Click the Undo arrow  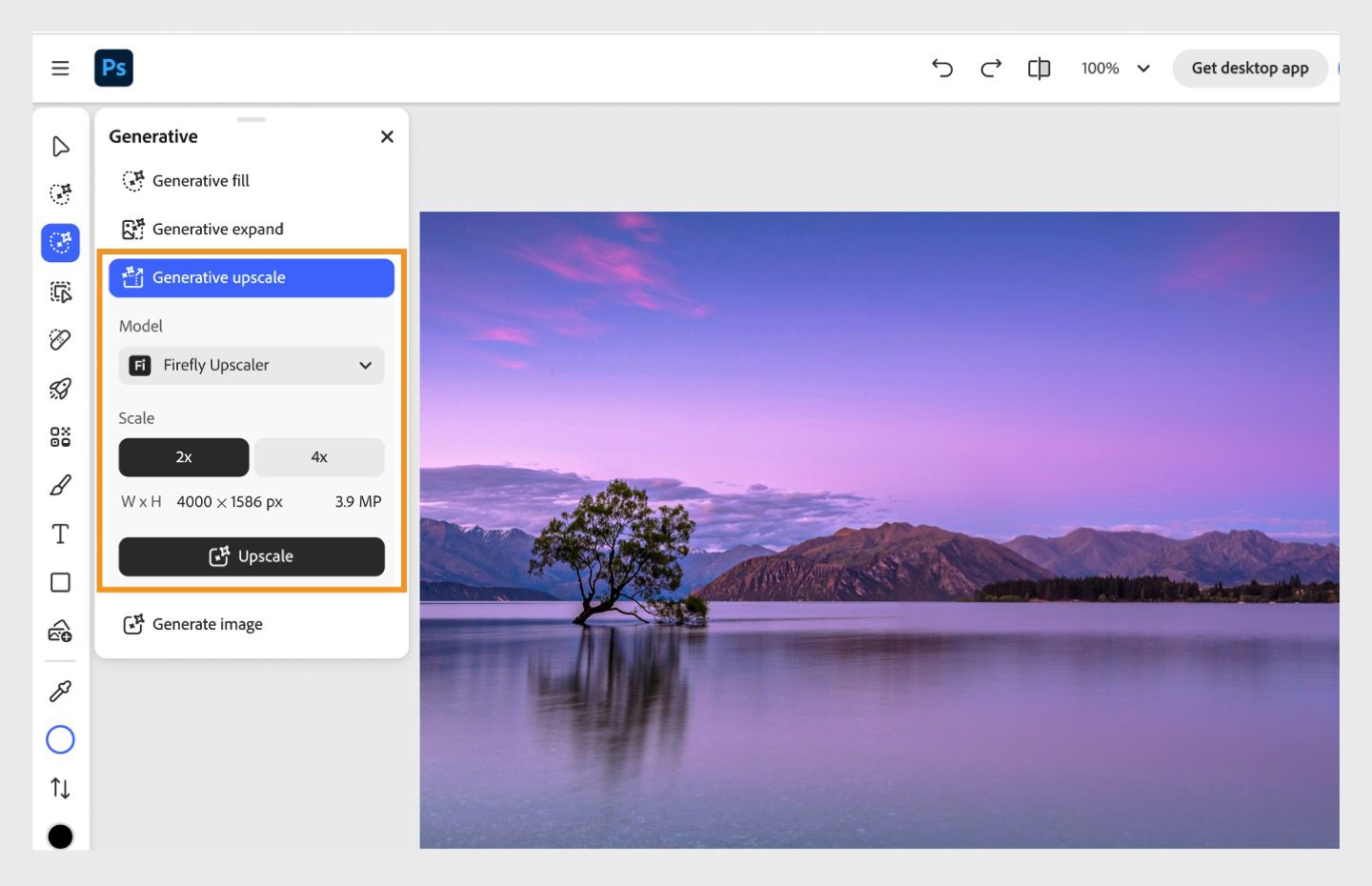point(942,68)
